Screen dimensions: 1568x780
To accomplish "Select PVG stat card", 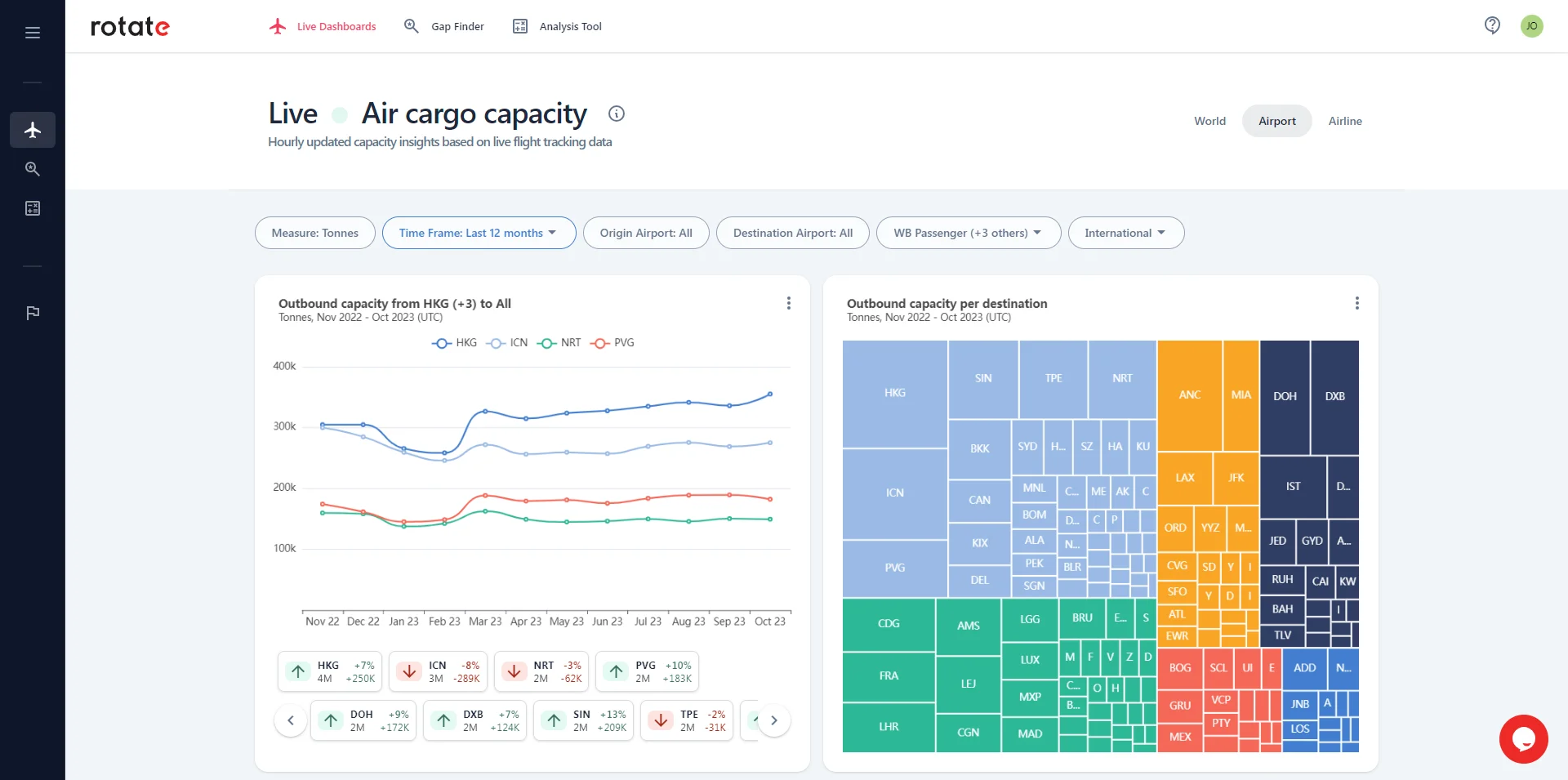I will coord(647,671).
